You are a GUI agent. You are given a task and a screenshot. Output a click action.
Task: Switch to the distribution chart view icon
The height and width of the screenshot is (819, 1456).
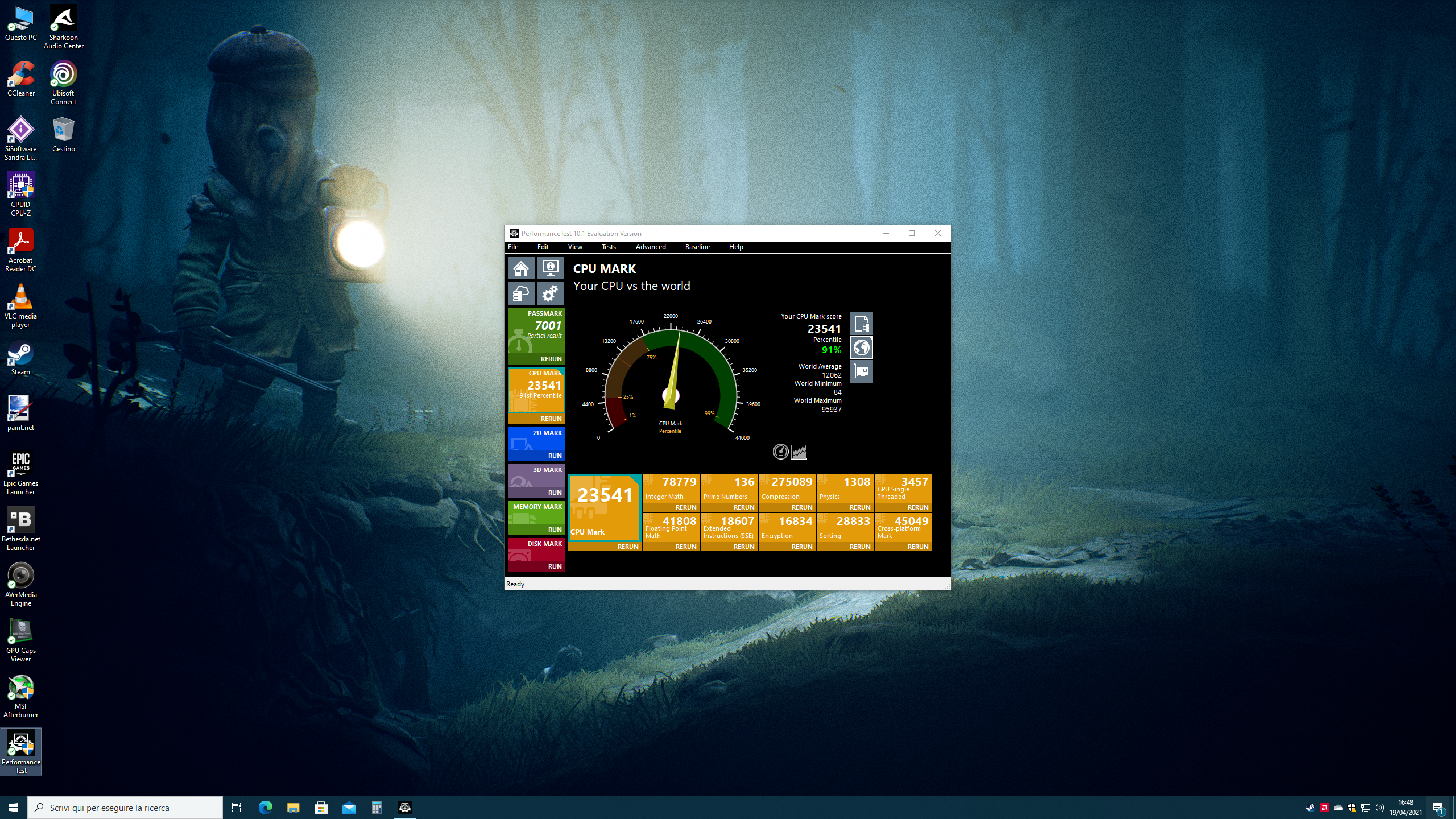(x=799, y=452)
